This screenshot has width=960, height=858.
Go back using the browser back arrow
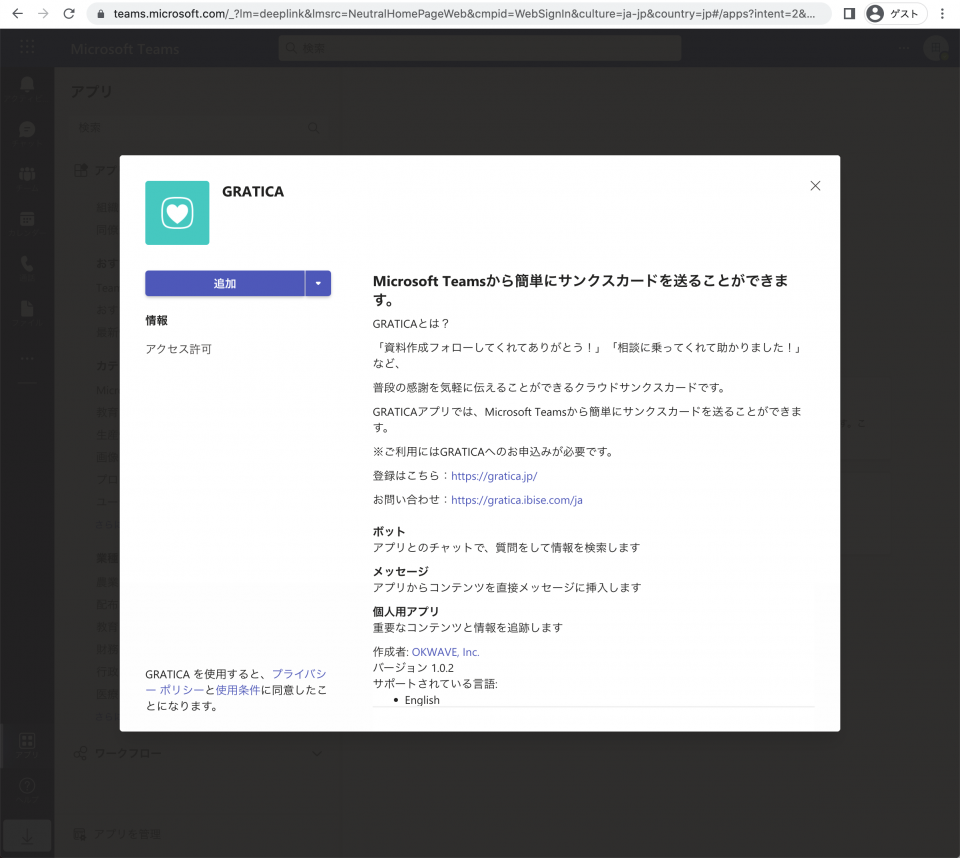pyautogui.click(x=18, y=13)
